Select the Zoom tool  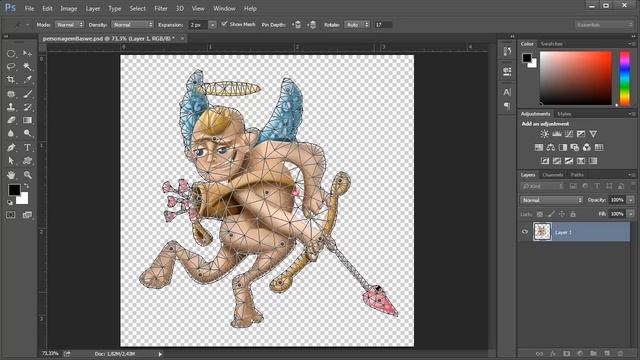click(27, 175)
